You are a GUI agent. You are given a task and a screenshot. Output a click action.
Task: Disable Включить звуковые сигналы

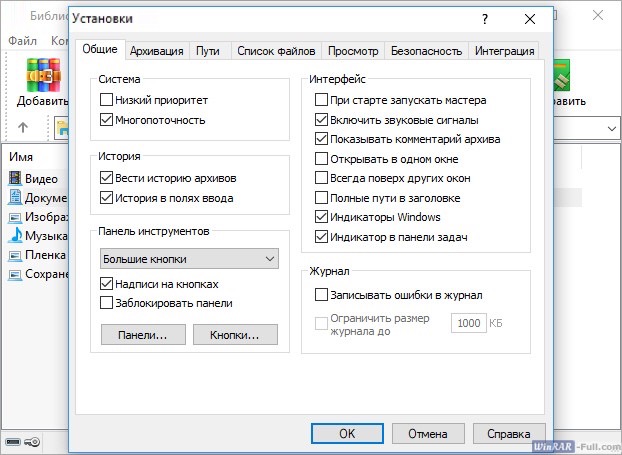321,119
